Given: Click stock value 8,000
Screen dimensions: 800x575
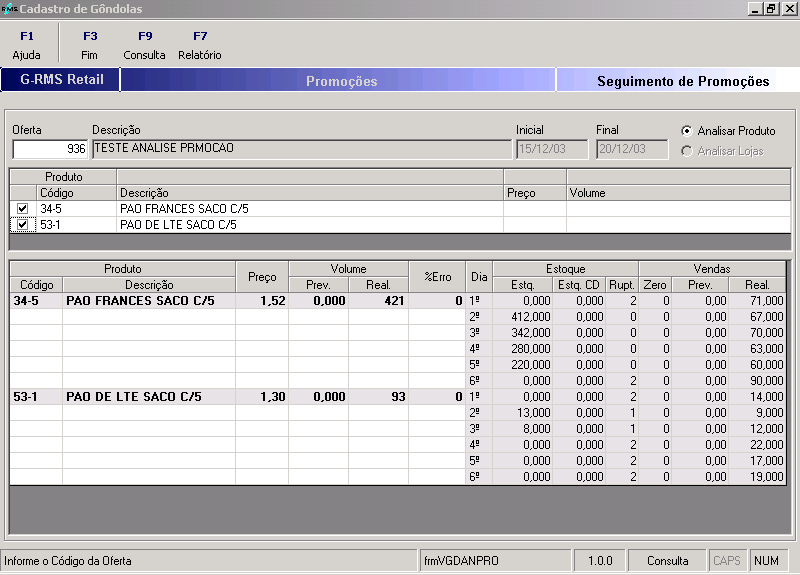Looking at the screenshot, I should point(523,429).
